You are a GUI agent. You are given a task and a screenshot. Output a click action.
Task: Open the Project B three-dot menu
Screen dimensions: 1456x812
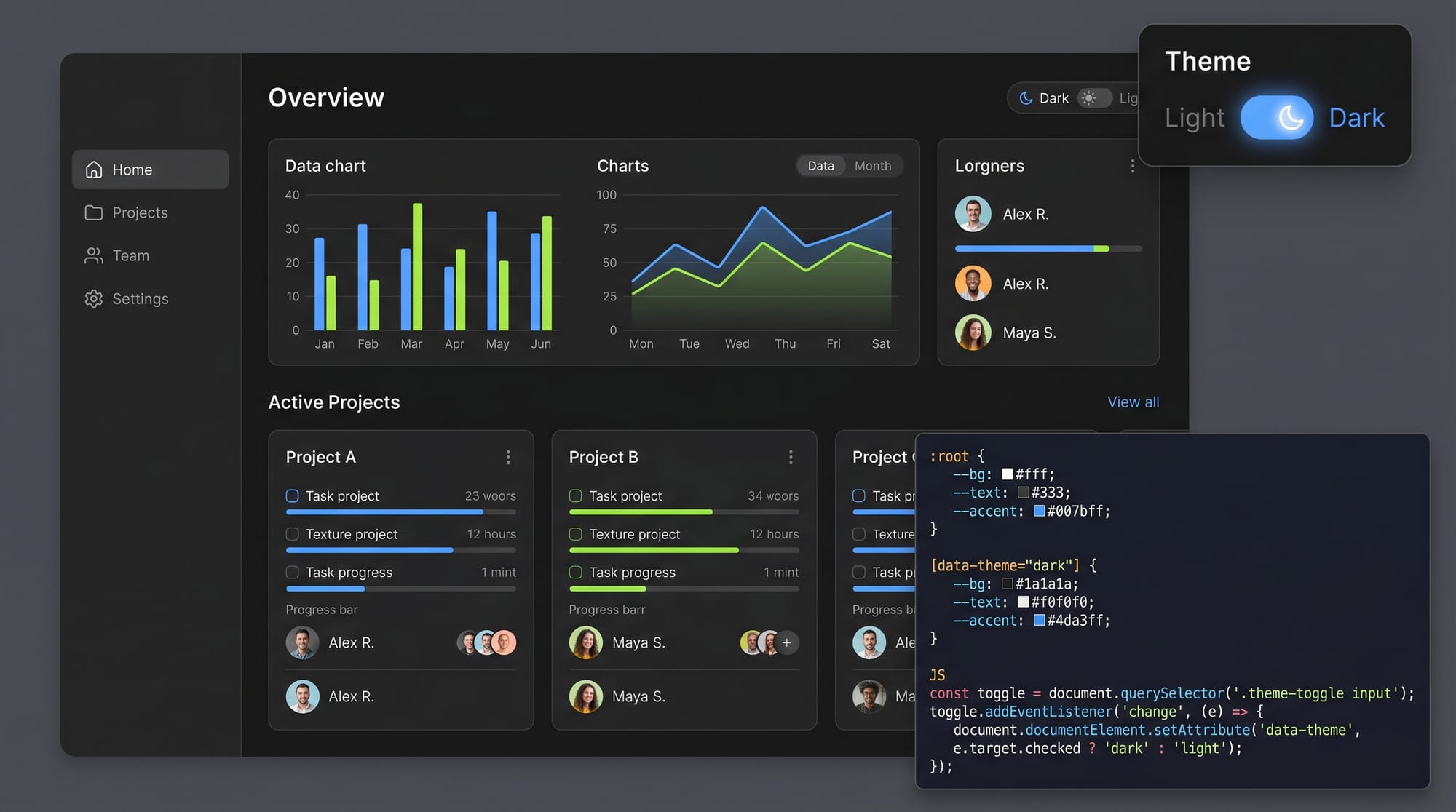tap(791, 457)
